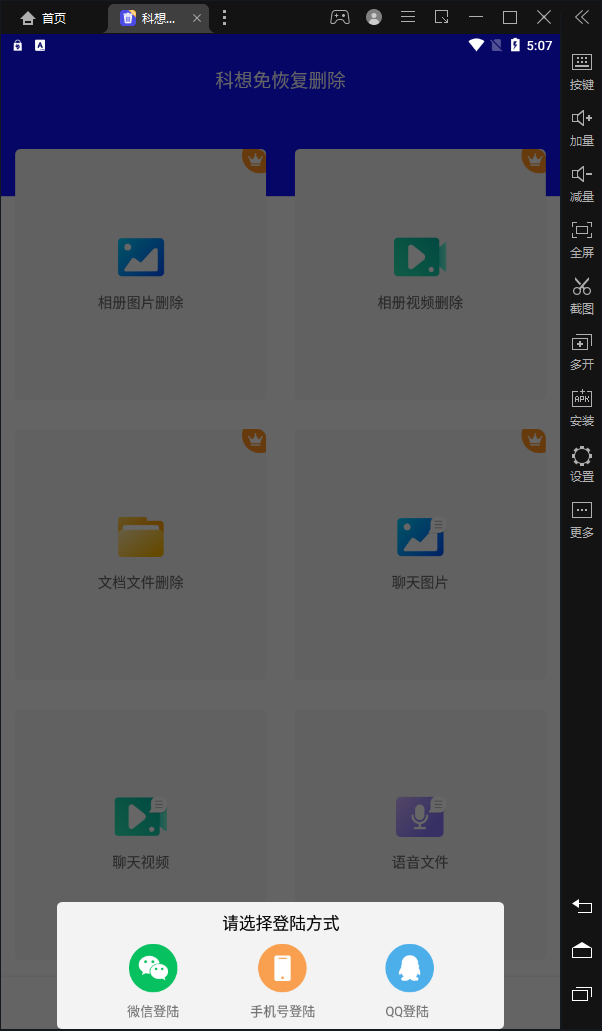Open 相册图片删除 image icon
Image resolution: width=602 pixels, height=1031 pixels.
141,257
